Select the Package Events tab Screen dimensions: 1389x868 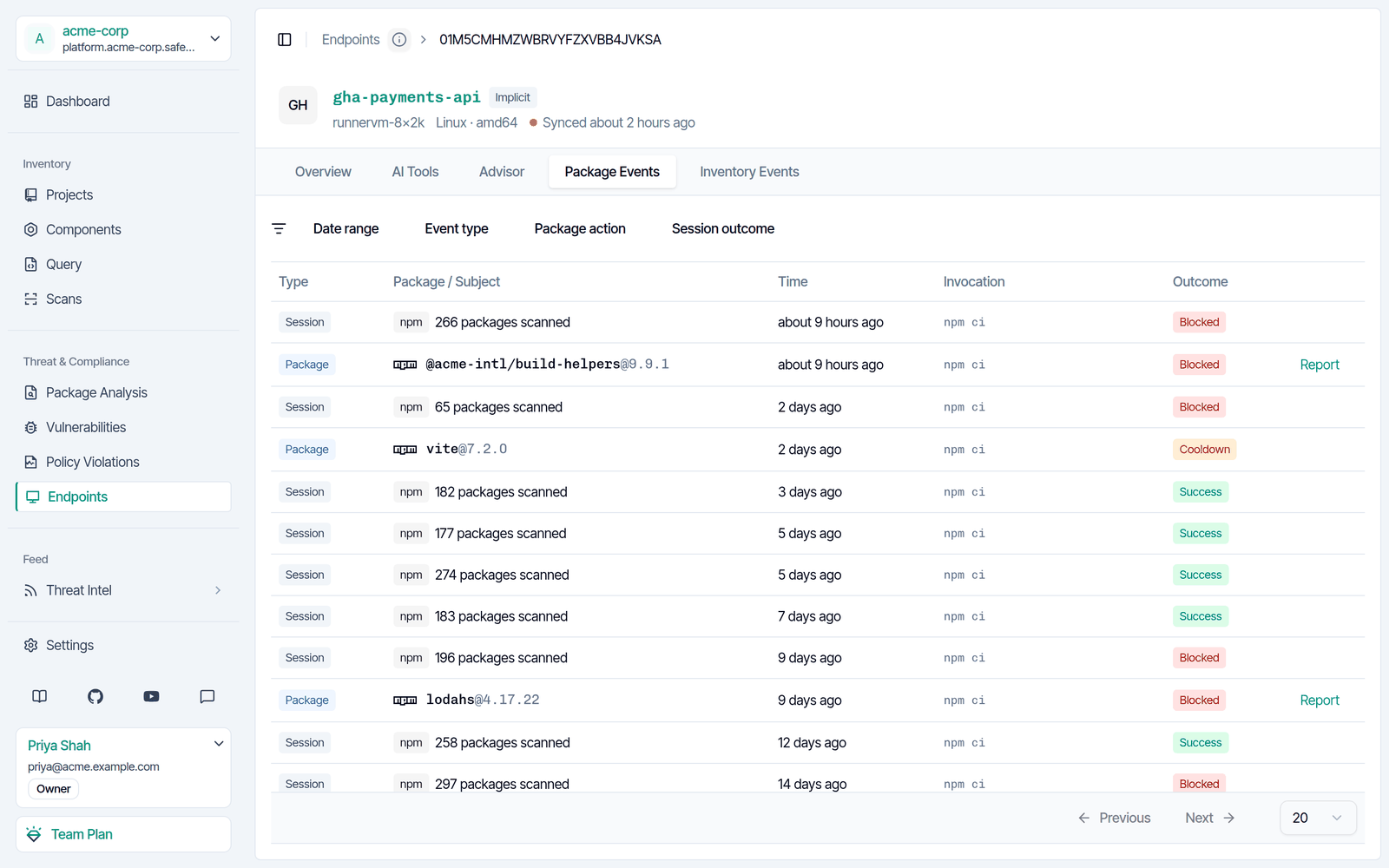612,172
